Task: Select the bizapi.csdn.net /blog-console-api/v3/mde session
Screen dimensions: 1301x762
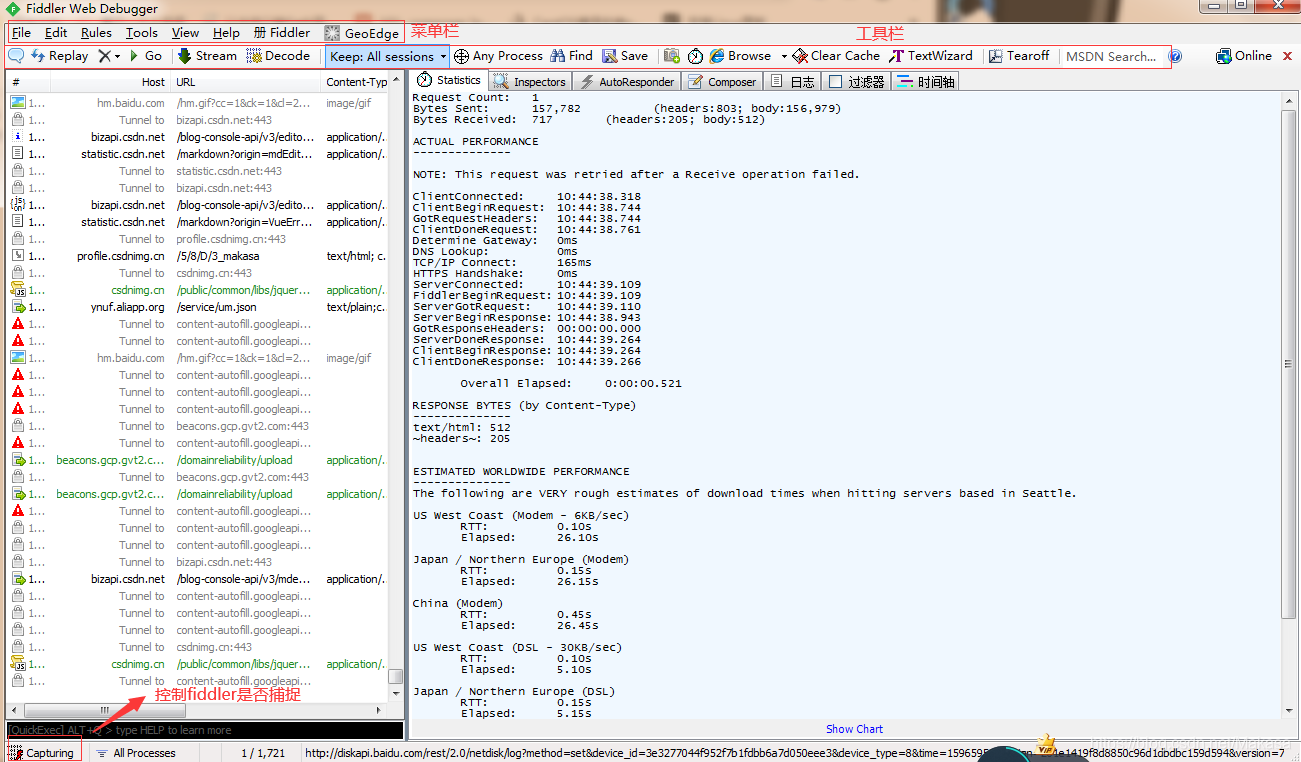Action: pos(198,579)
